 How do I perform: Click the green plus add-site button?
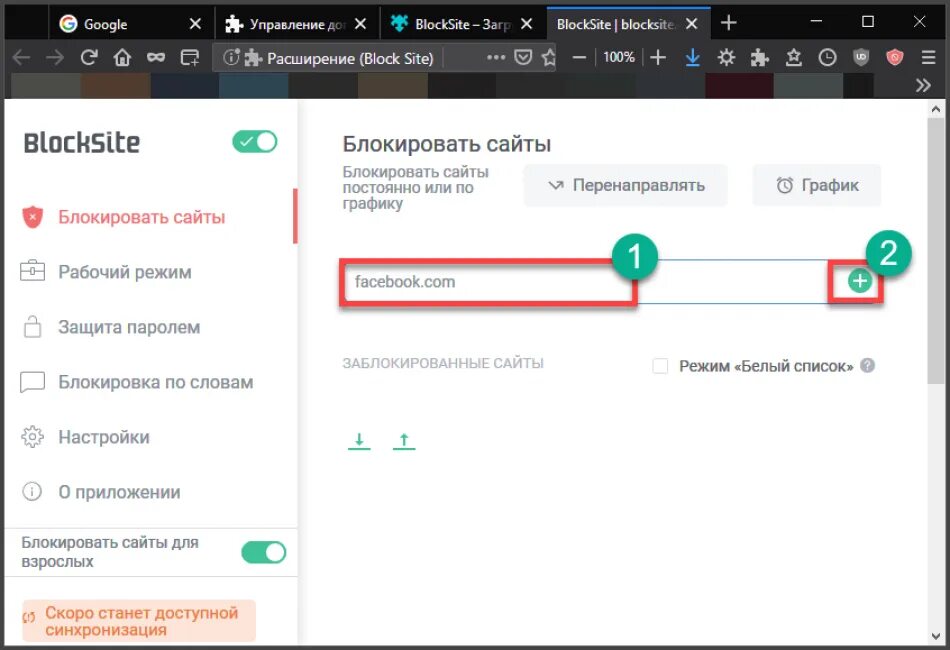[859, 281]
